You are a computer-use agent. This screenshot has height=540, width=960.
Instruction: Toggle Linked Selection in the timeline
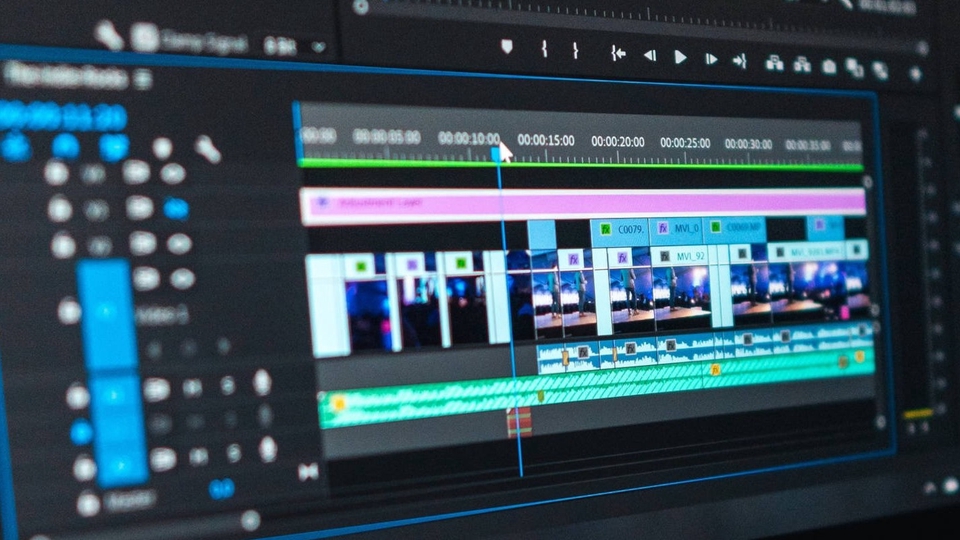tap(114, 147)
